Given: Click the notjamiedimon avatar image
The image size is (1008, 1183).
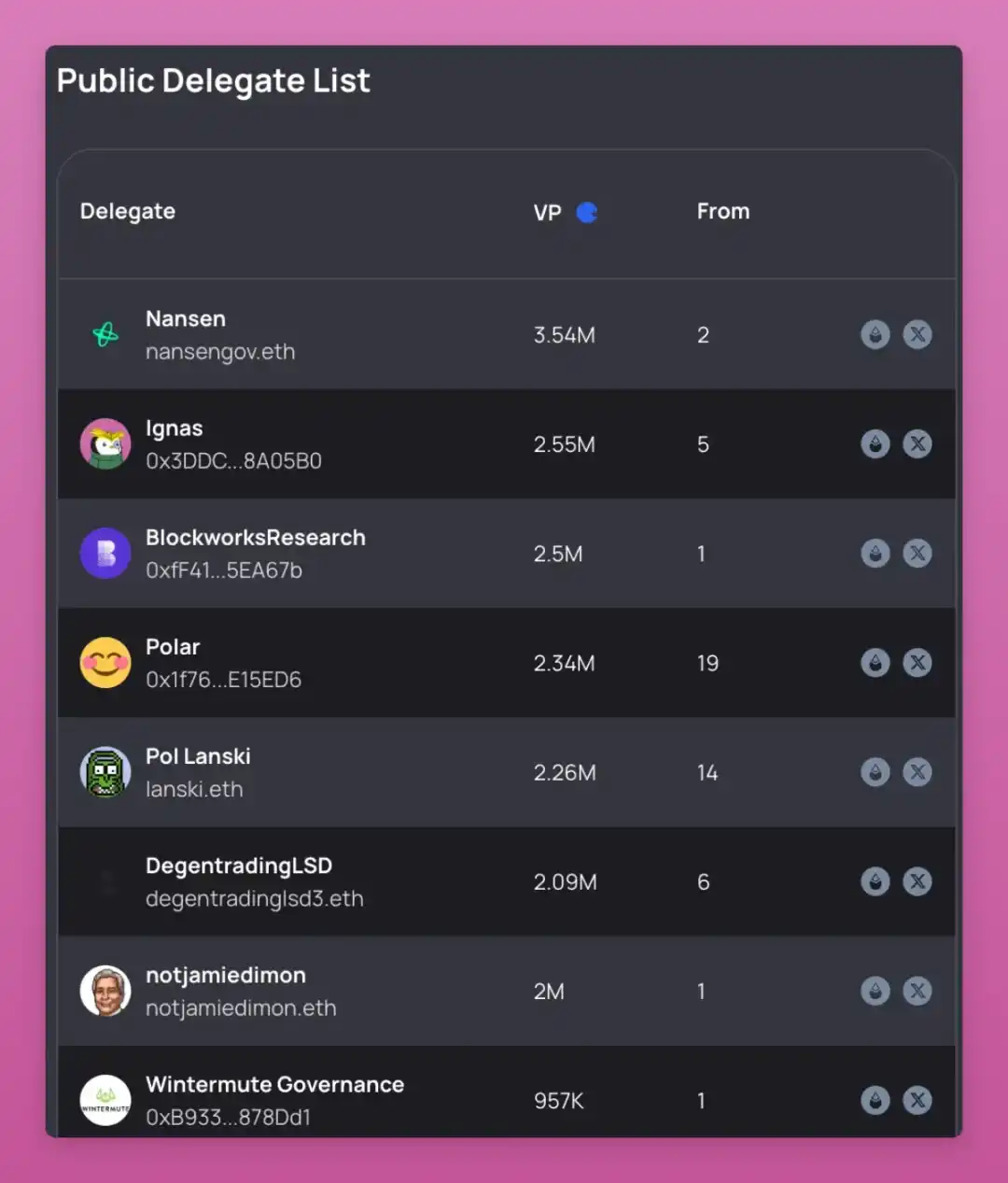Looking at the screenshot, I should [x=105, y=991].
